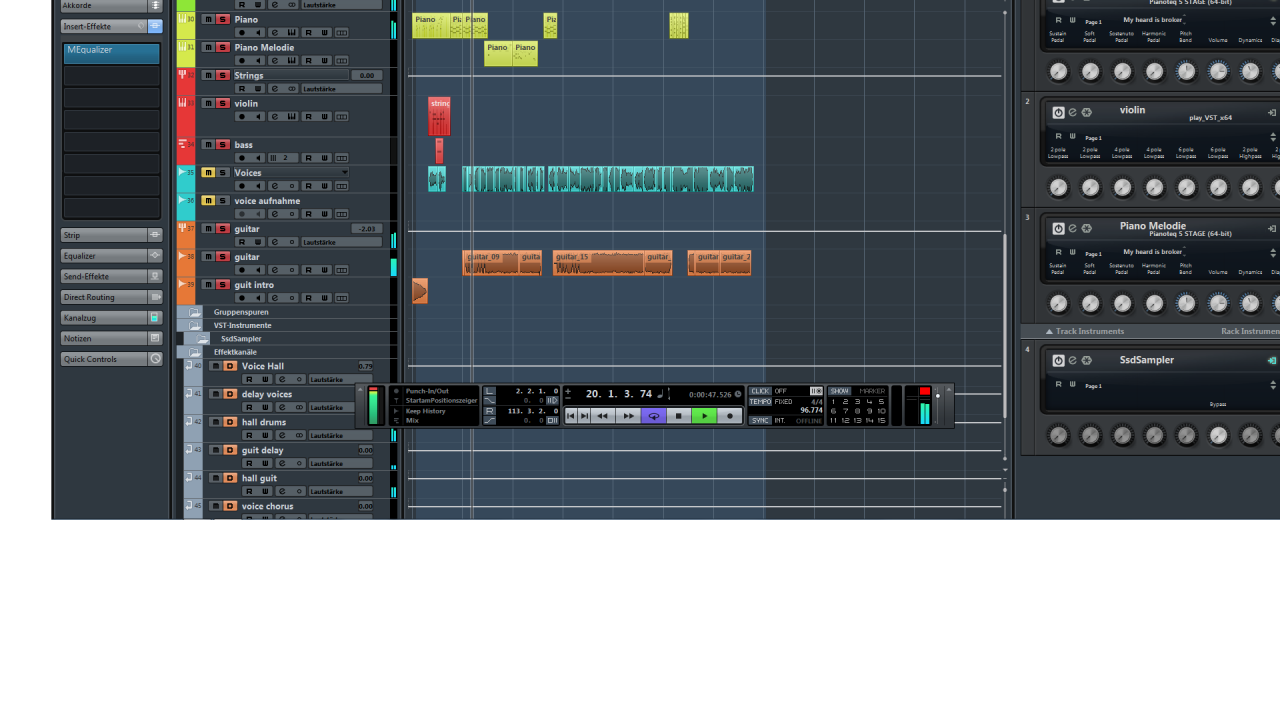Unmute the Voices track
Screen dimensions: 1280x720
click(208, 173)
